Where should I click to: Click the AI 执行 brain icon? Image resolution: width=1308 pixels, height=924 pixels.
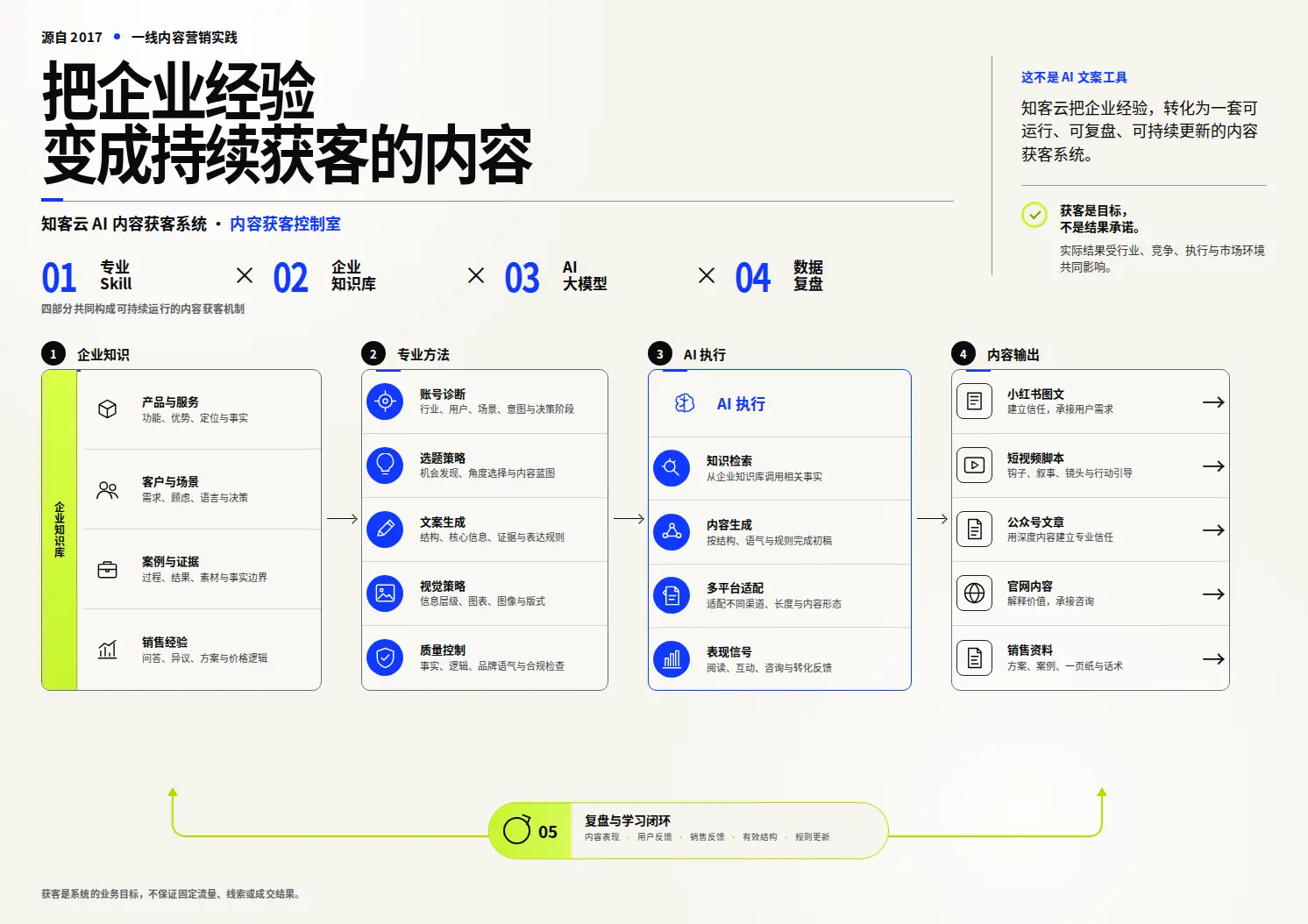(685, 403)
